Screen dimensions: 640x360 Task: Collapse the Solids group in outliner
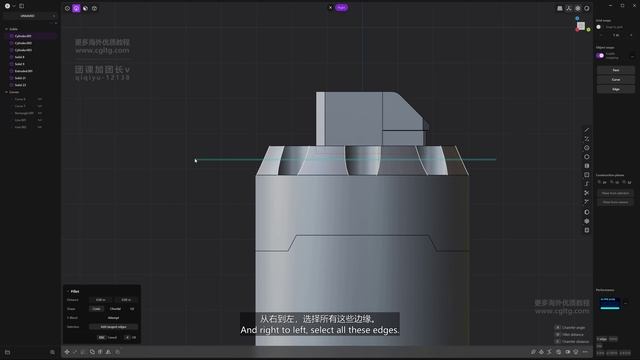tap(7, 29)
